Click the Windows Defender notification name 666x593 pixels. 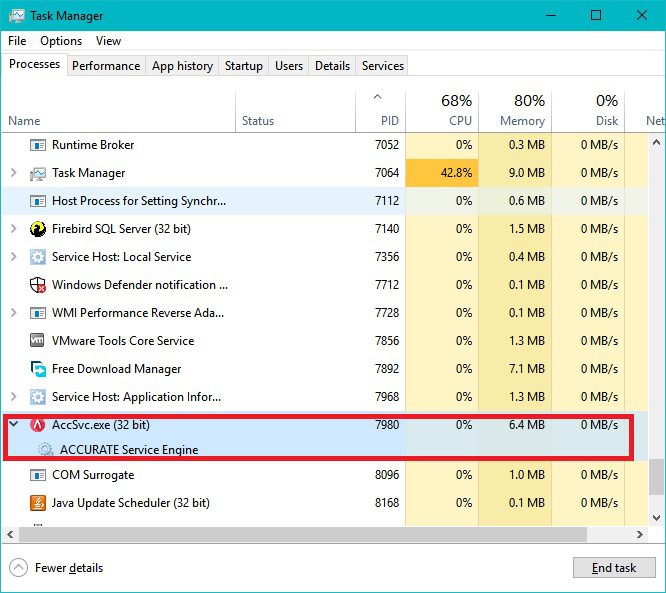pyautogui.click(x=140, y=285)
